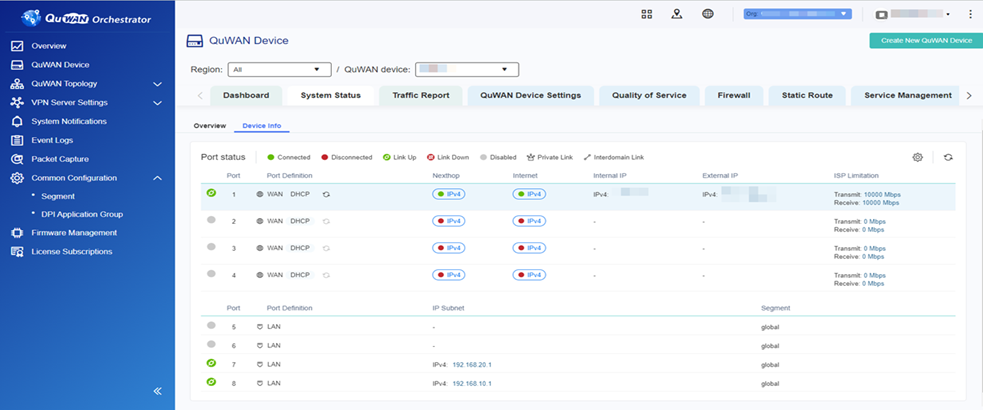Click the QuWAN Orchestrator logo
This screenshot has height=410, width=983.
(87, 19)
